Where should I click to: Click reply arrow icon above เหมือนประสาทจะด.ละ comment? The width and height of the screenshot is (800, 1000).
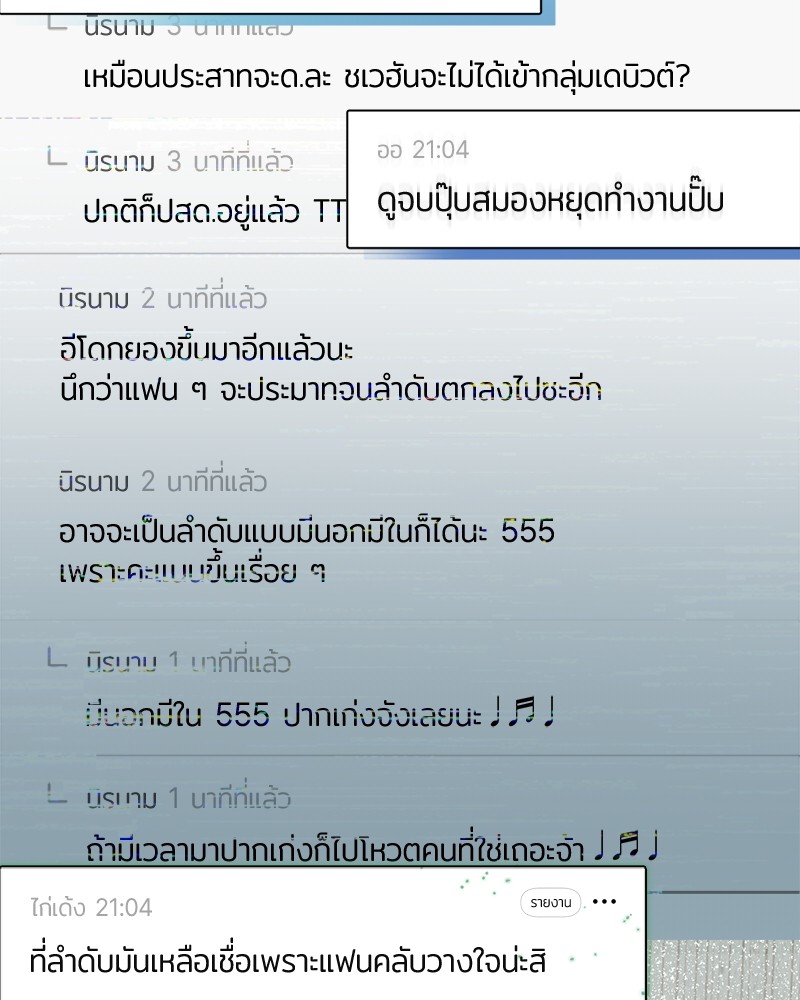pyautogui.click(x=57, y=24)
